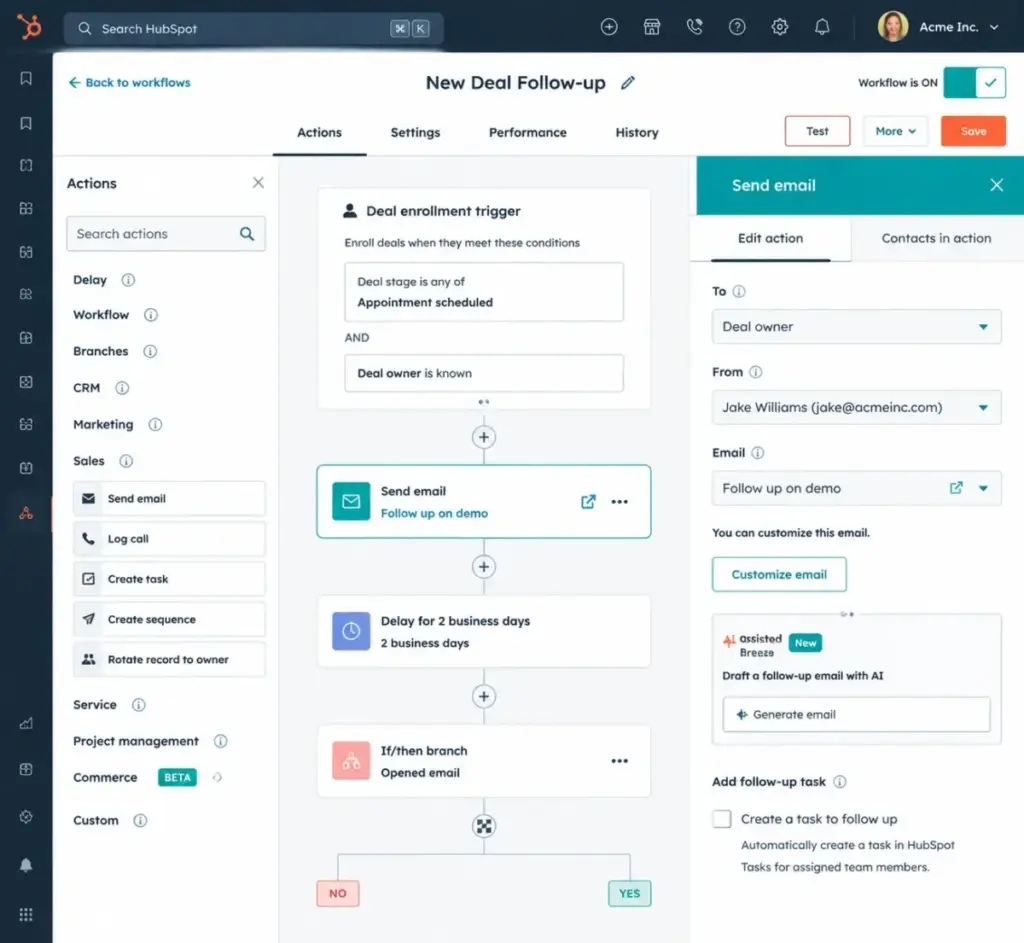This screenshot has height=943, width=1024.
Task: Select the YES branch label
Action: [630, 893]
